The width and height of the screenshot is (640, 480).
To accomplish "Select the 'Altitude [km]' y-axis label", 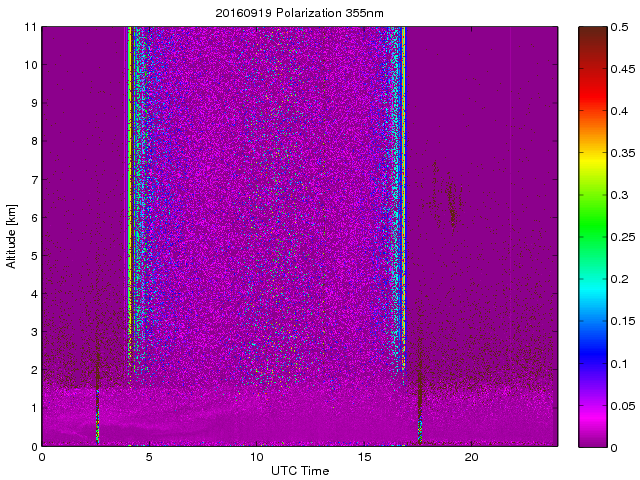I will pyautogui.click(x=12, y=236).
